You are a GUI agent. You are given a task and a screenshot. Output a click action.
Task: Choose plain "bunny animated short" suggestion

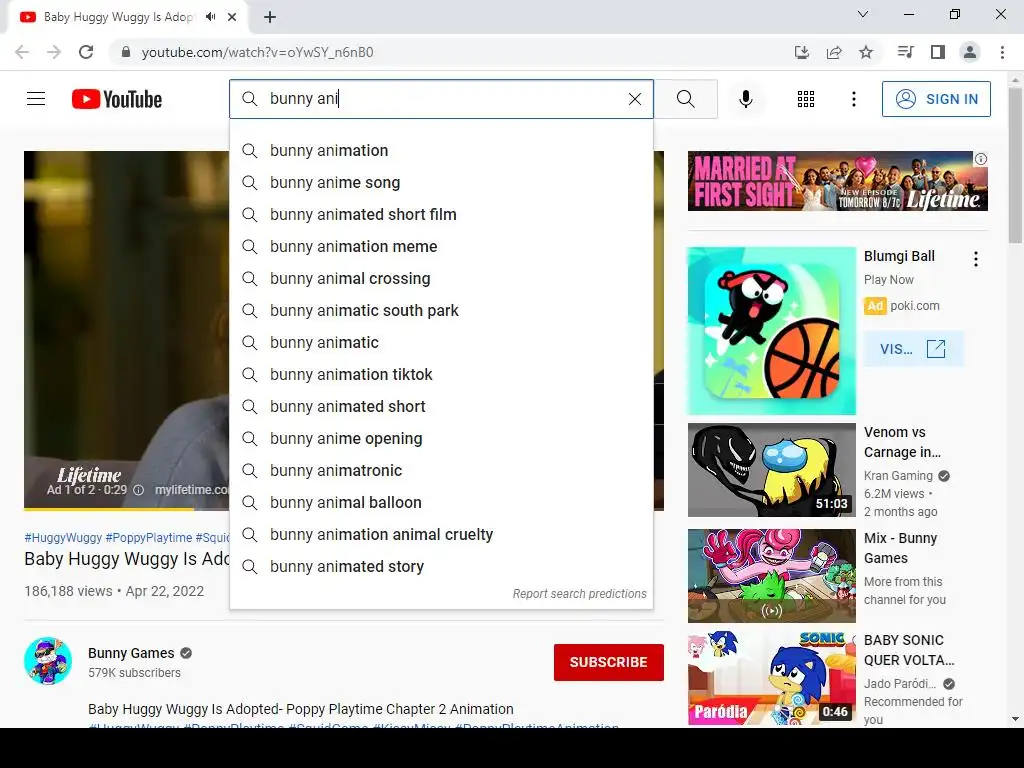(441, 406)
